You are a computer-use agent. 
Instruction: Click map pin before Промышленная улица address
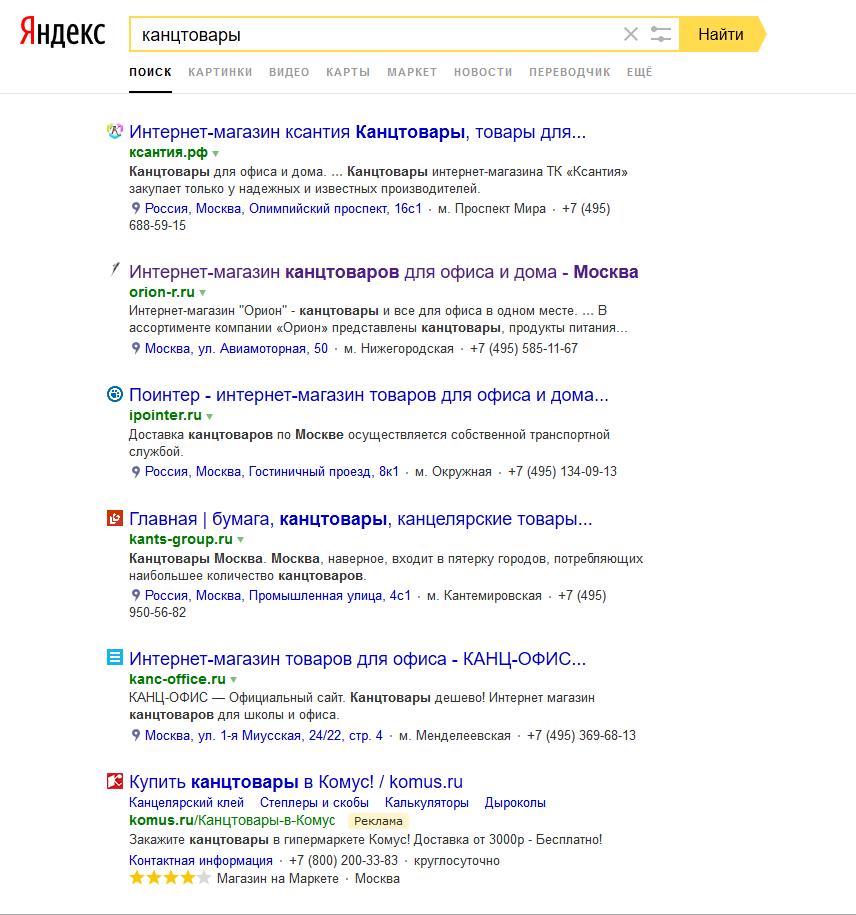(x=135, y=595)
